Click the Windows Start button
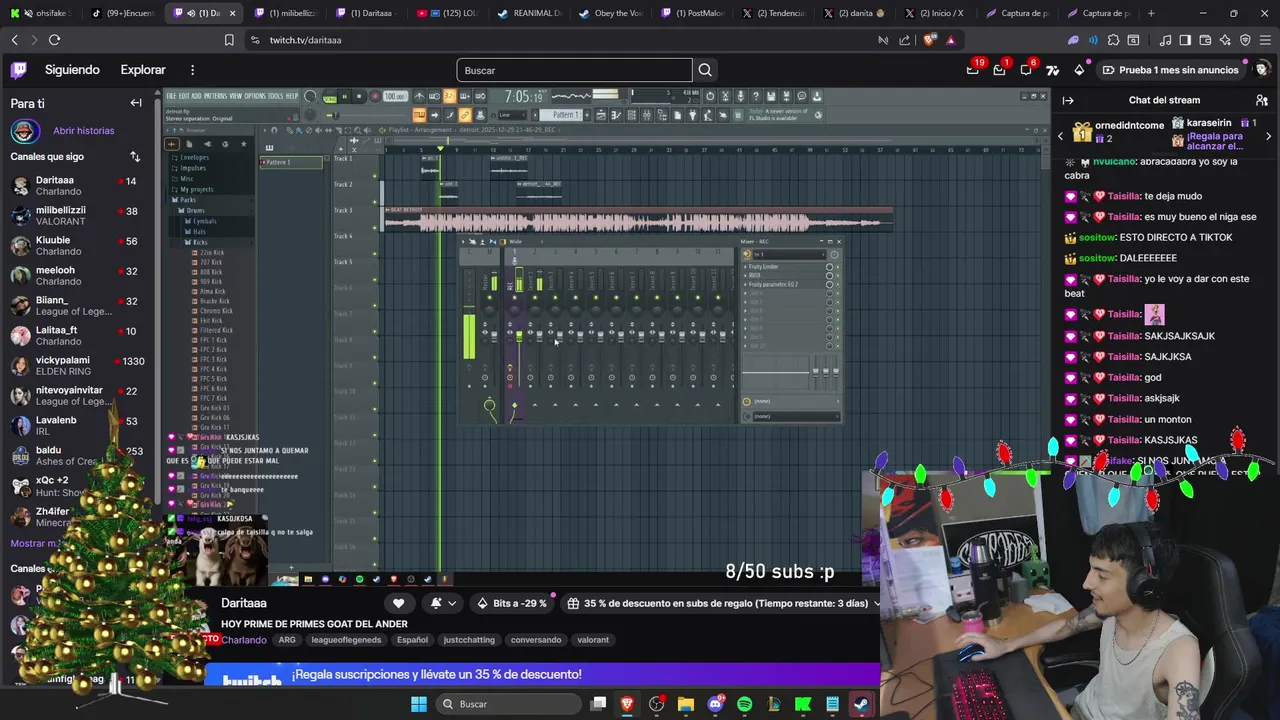 pos(419,704)
